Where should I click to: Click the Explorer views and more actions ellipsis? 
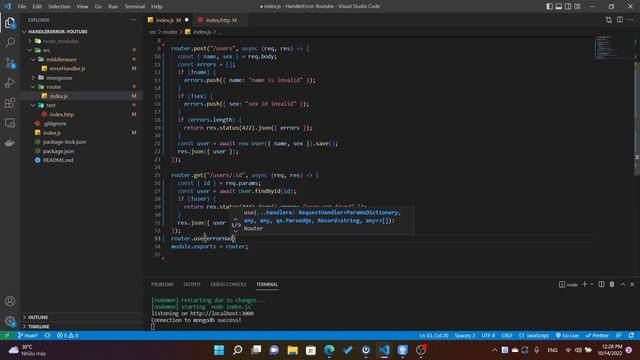[x=133, y=20]
